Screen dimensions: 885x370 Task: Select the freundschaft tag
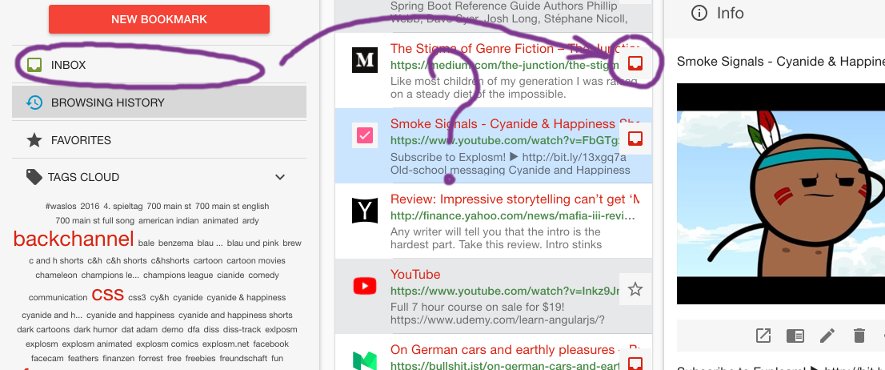243,358
